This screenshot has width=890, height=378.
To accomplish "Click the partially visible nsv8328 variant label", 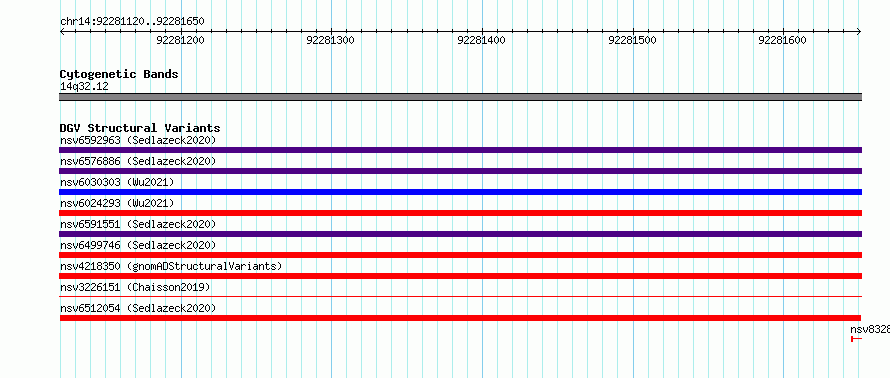I will coord(870,329).
